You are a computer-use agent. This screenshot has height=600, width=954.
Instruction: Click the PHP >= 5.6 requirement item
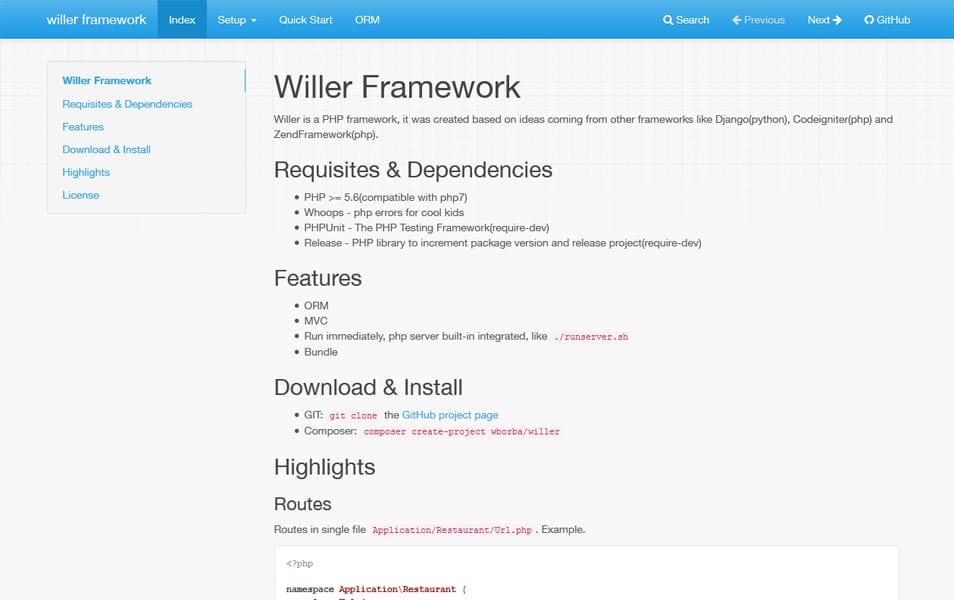click(x=386, y=197)
